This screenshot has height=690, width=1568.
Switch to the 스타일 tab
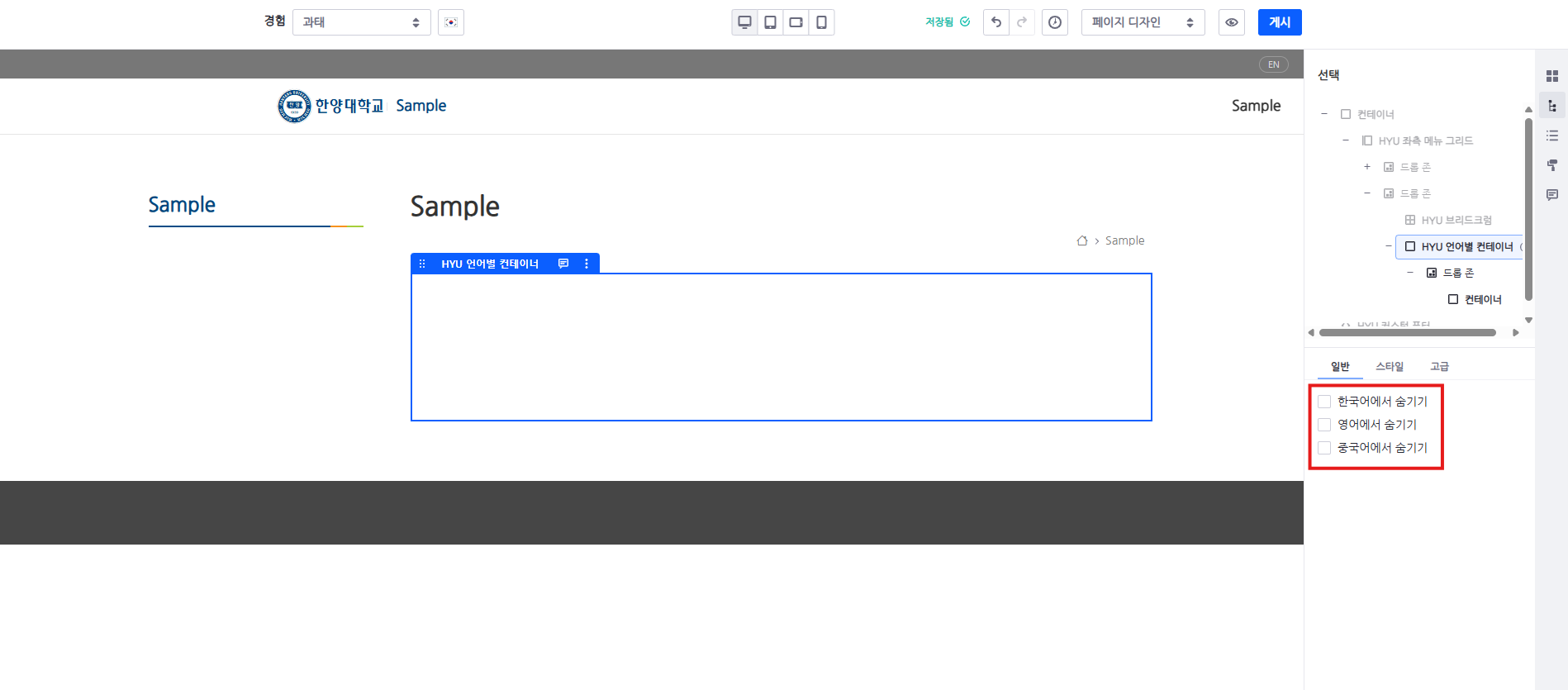[1389, 366]
